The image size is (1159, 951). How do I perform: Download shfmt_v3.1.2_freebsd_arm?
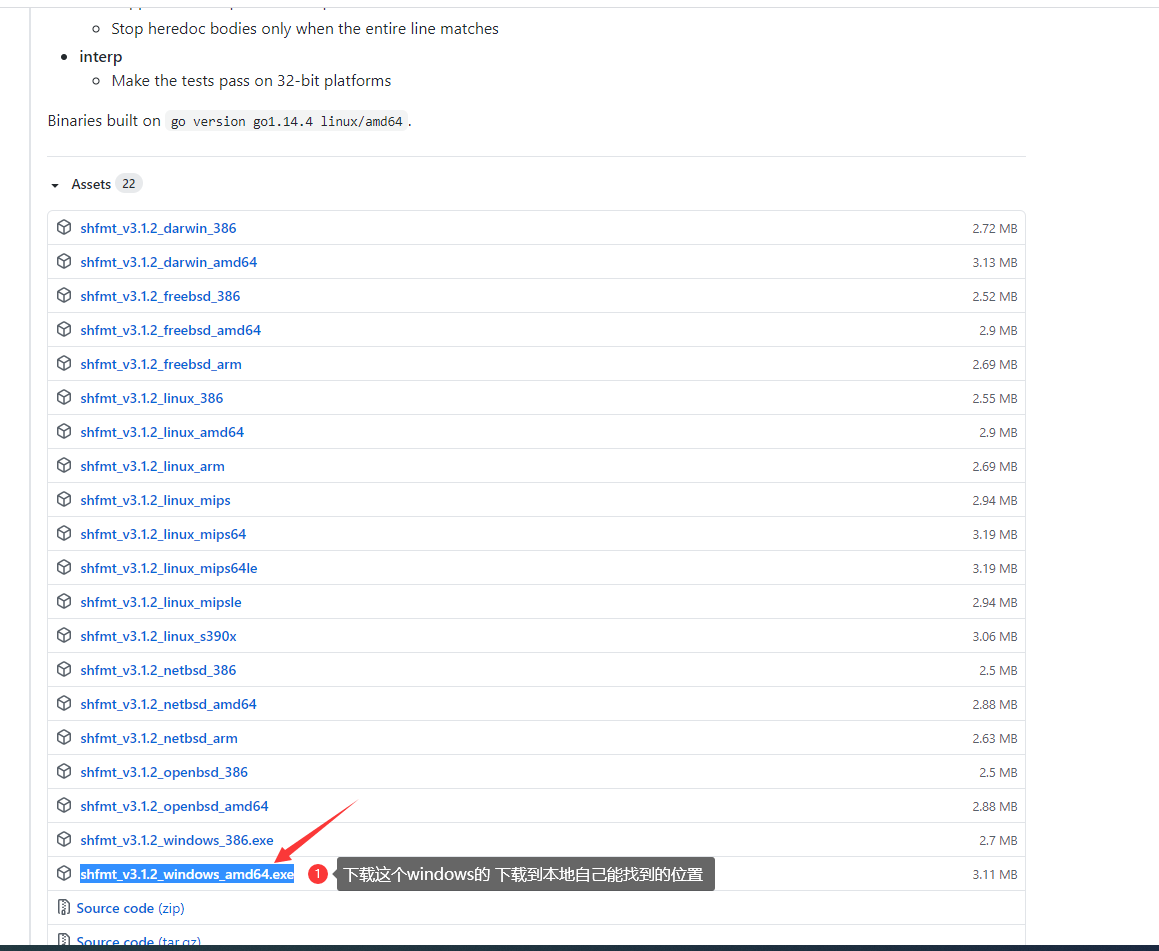coord(161,364)
